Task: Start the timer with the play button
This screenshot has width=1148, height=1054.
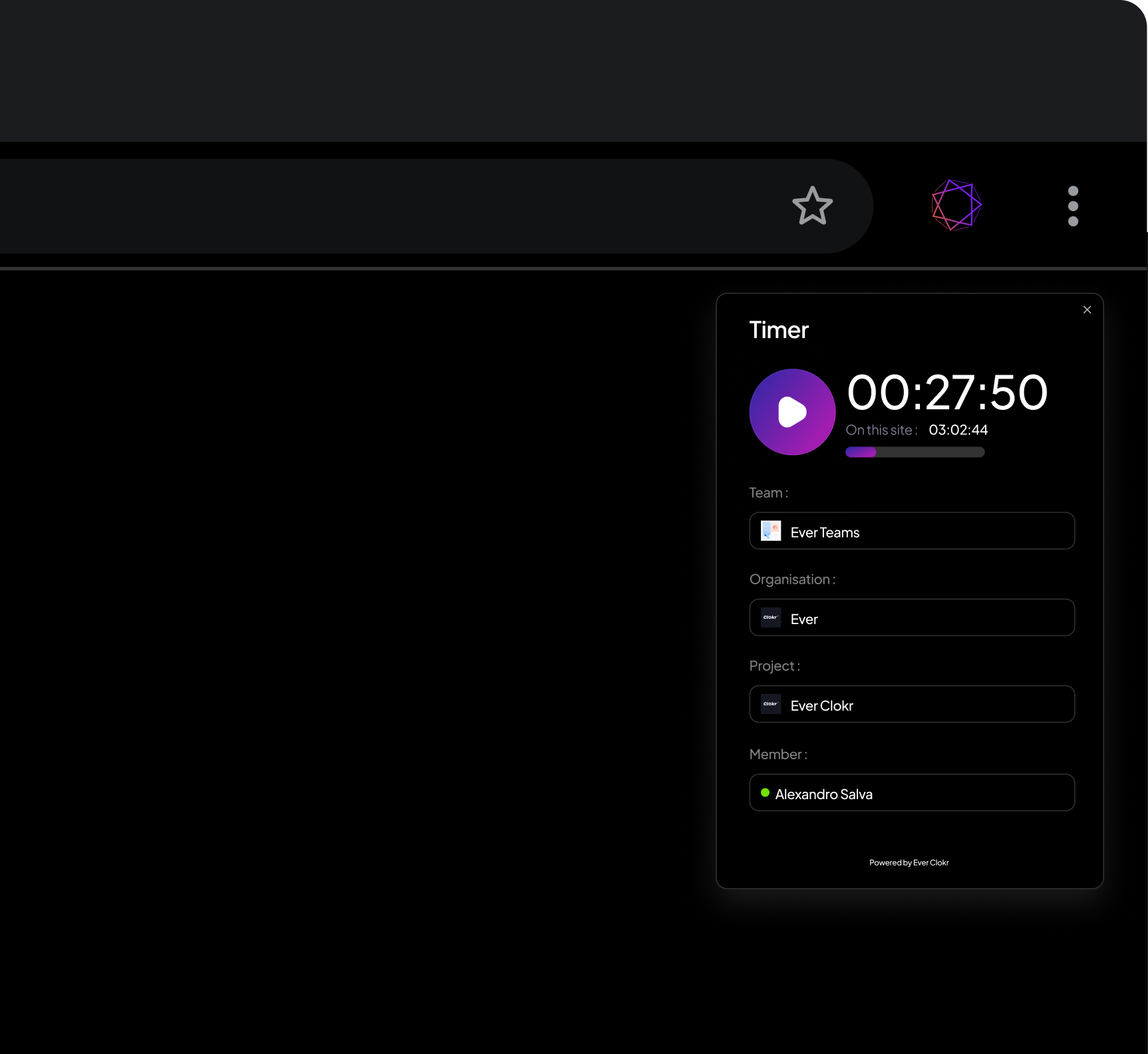Action: tap(792, 412)
